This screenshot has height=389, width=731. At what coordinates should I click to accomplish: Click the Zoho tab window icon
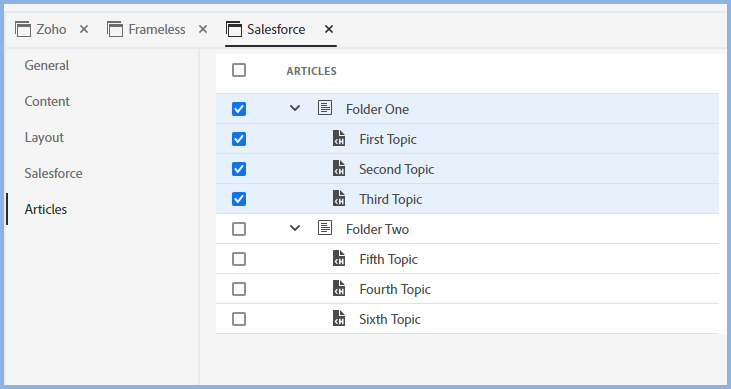point(23,29)
